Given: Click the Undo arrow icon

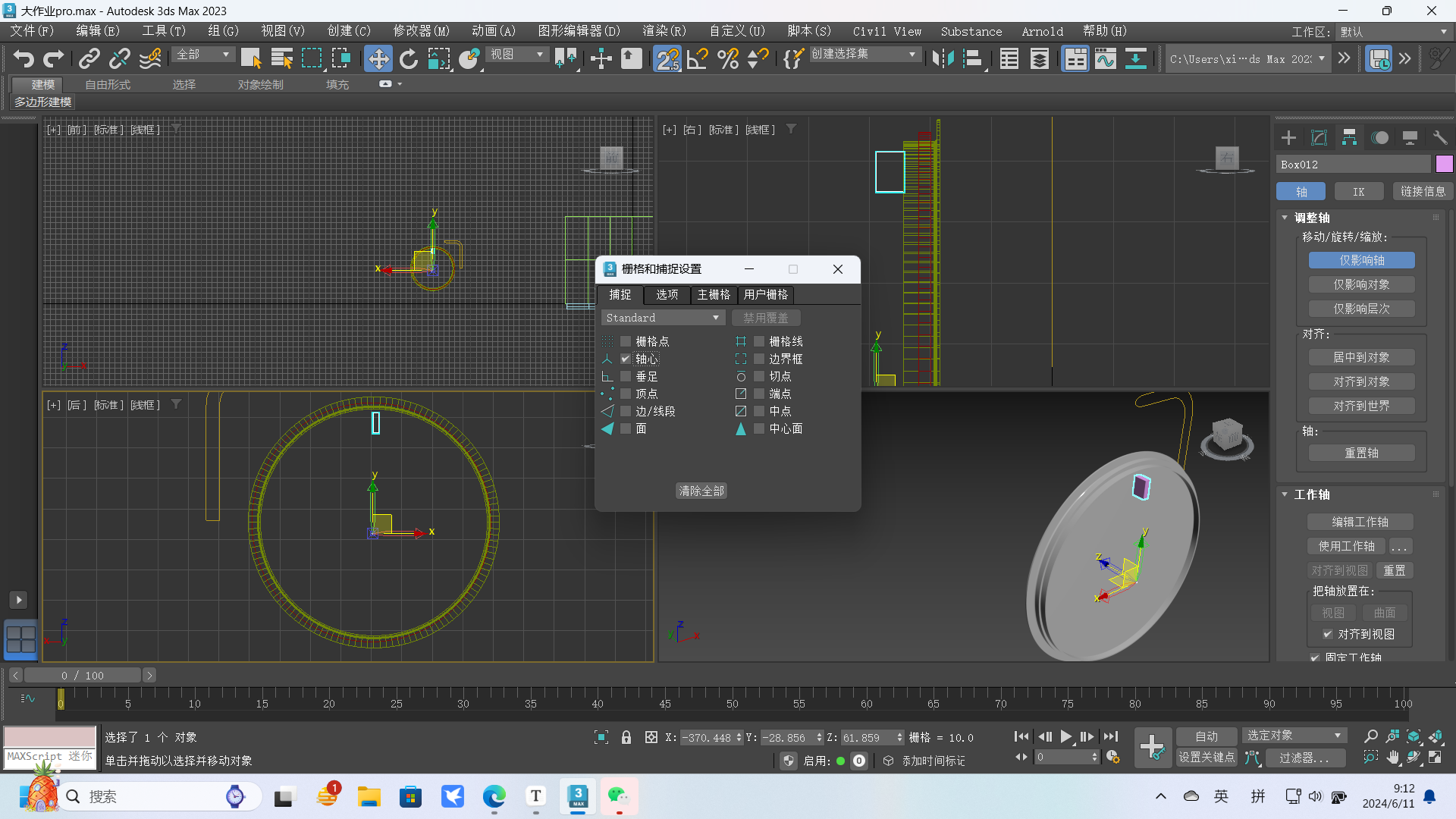Looking at the screenshot, I should click(24, 58).
